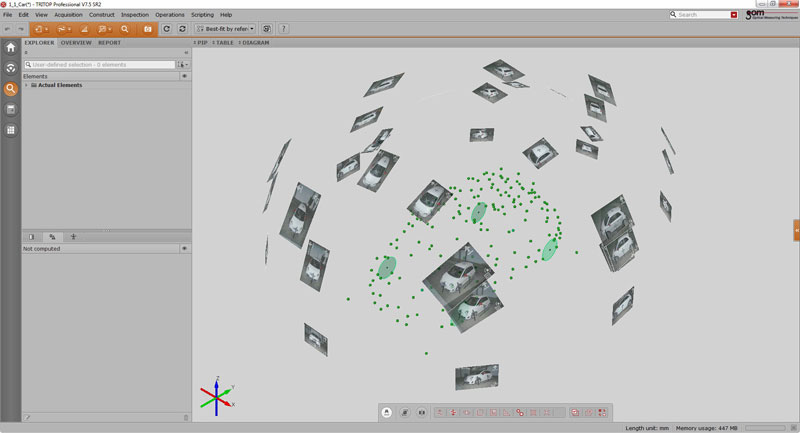Viewport: 800px width, 433px height.
Task: Toggle the eye icon beside Not computed
Action: click(x=185, y=248)
